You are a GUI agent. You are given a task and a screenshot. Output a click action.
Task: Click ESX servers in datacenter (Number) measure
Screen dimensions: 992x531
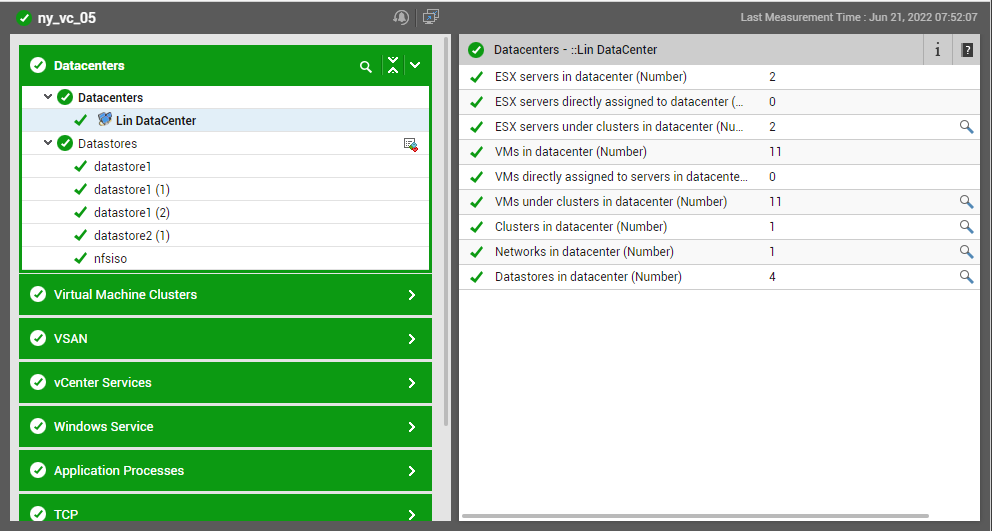(590, 77)
